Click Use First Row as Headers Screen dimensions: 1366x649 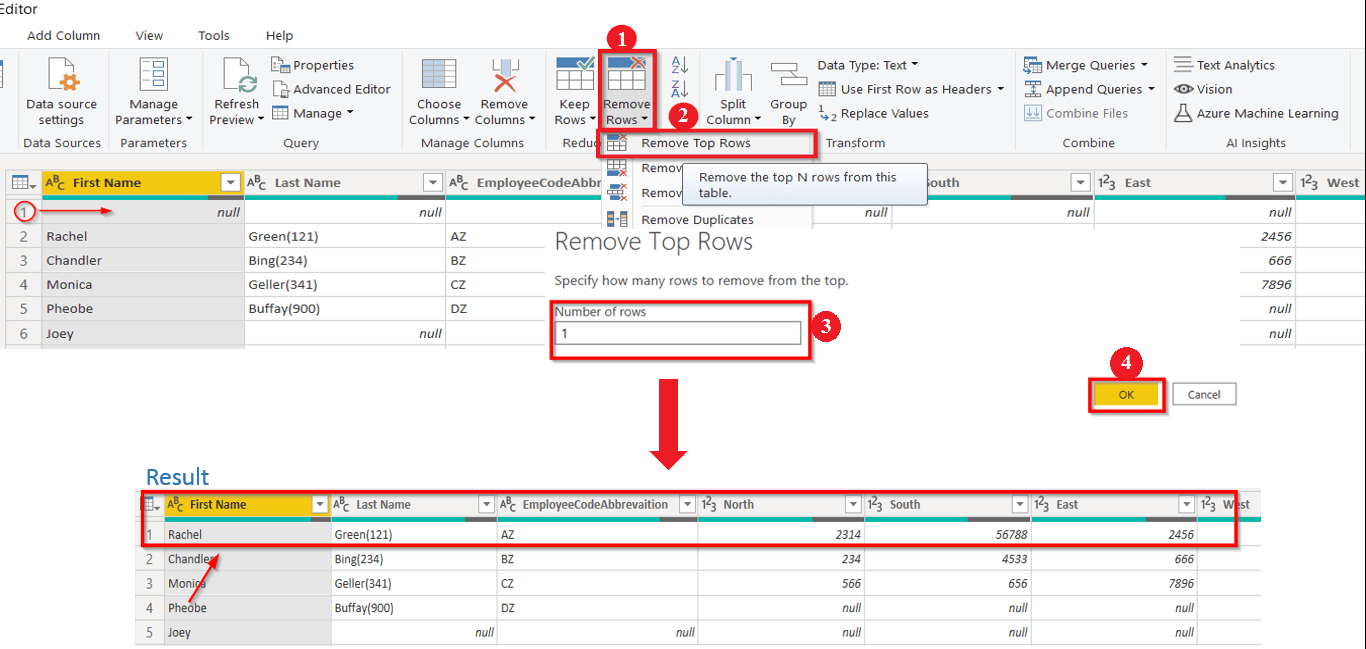coord(905,88)
